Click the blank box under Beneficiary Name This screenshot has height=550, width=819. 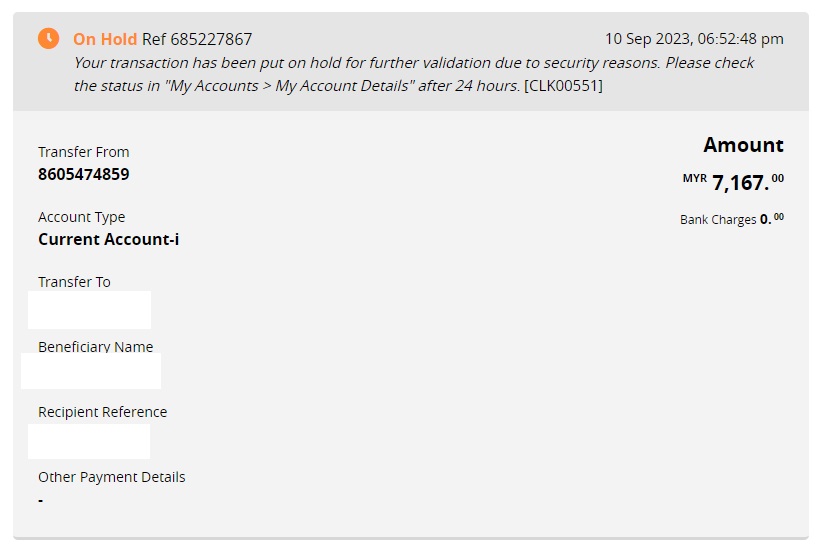point(91,371)
